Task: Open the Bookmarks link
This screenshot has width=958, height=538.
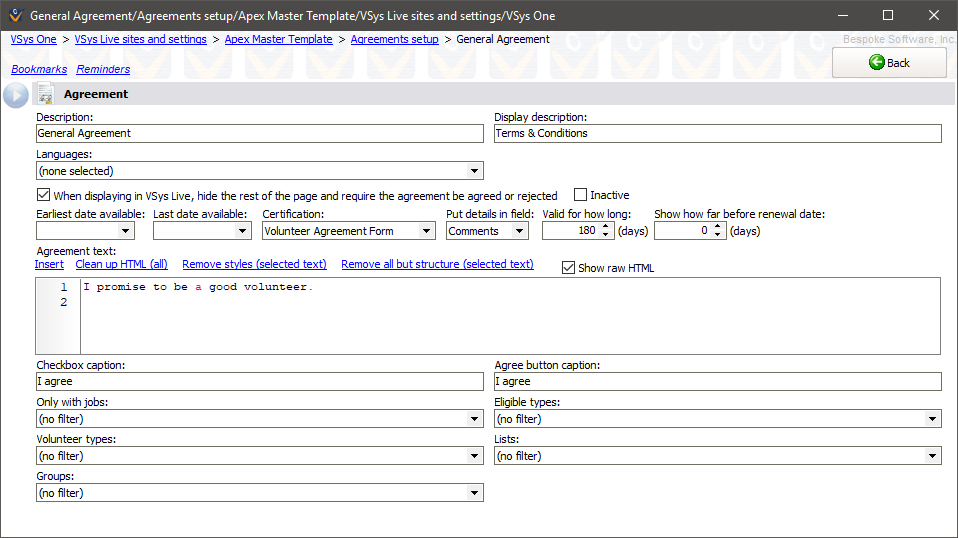Action: click(39, 69)
